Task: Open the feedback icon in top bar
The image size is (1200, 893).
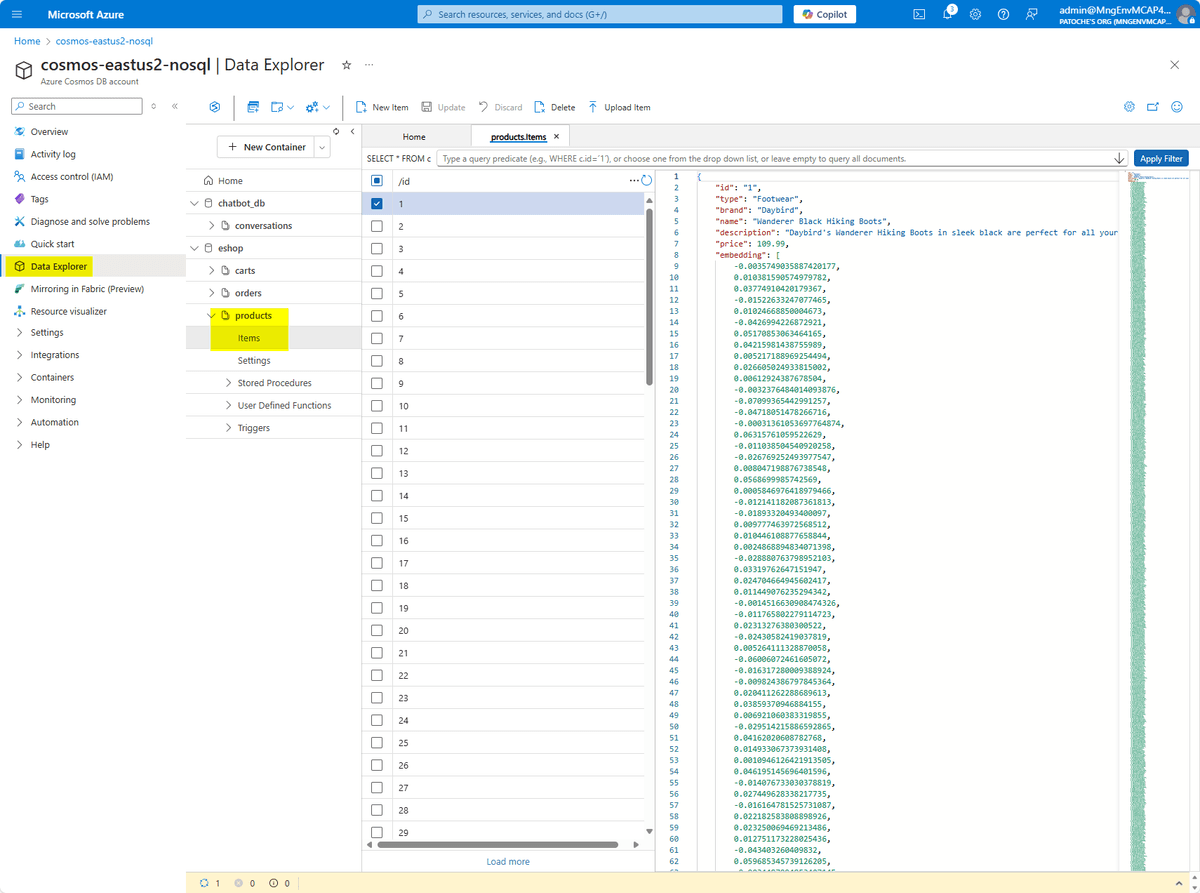Action: click(x=1031, y=14)
